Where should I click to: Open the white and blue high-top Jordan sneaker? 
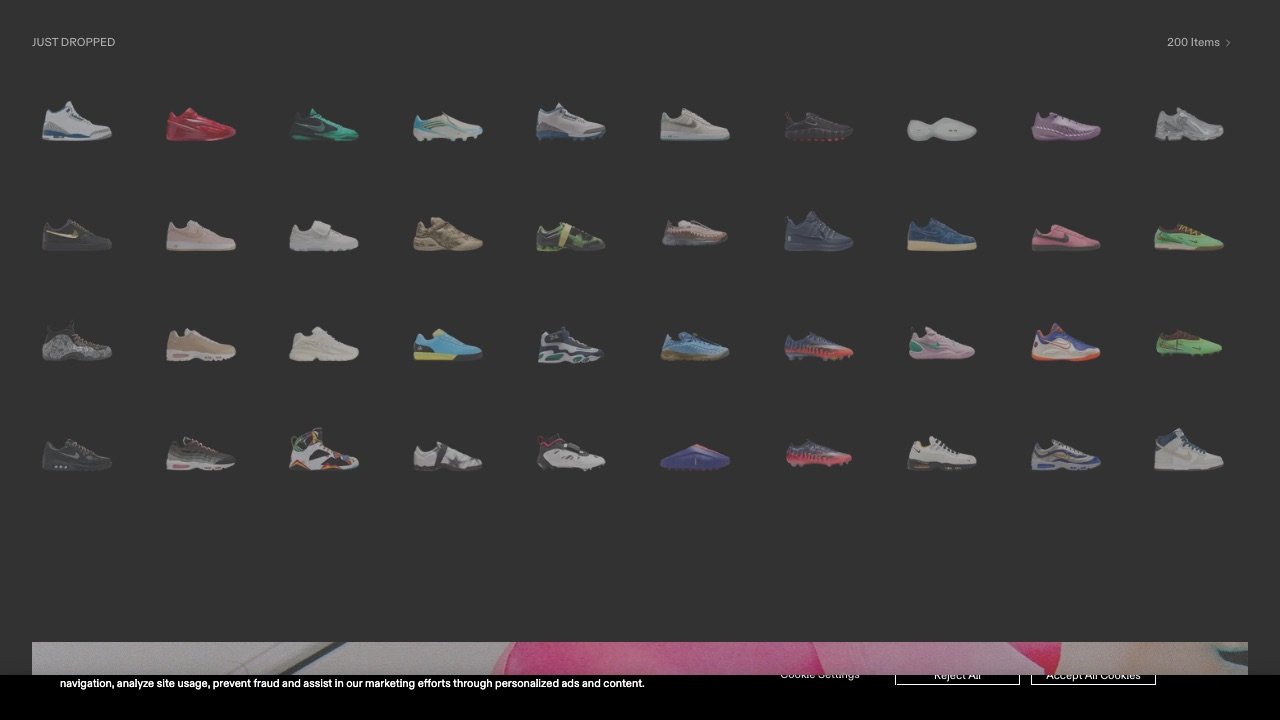(x=77, y=122)
